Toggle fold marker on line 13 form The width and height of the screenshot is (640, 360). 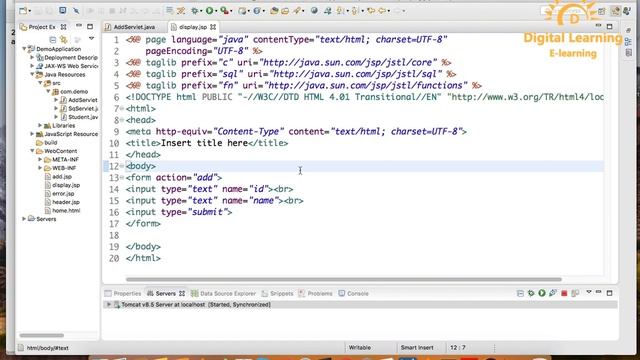tap(122, 178)
